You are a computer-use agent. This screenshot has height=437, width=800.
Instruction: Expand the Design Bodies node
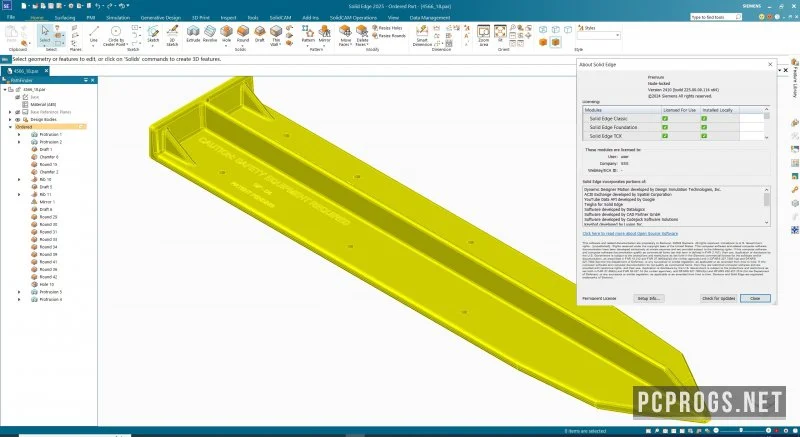(x=10, y=119)
